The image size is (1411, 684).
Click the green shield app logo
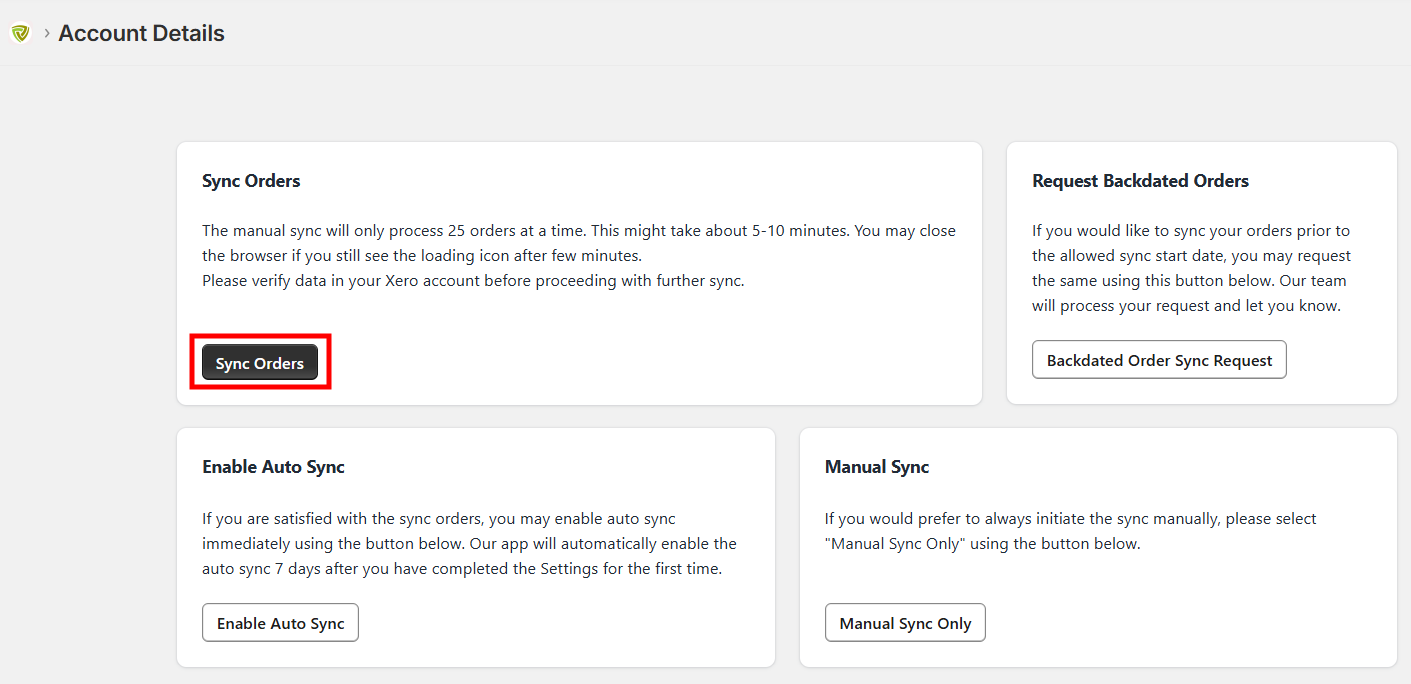[x=20, y=33]
